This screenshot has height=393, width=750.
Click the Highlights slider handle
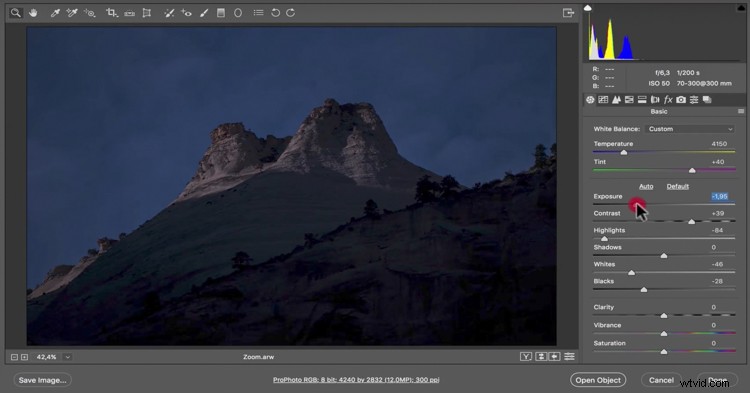[x=604, y=239]
